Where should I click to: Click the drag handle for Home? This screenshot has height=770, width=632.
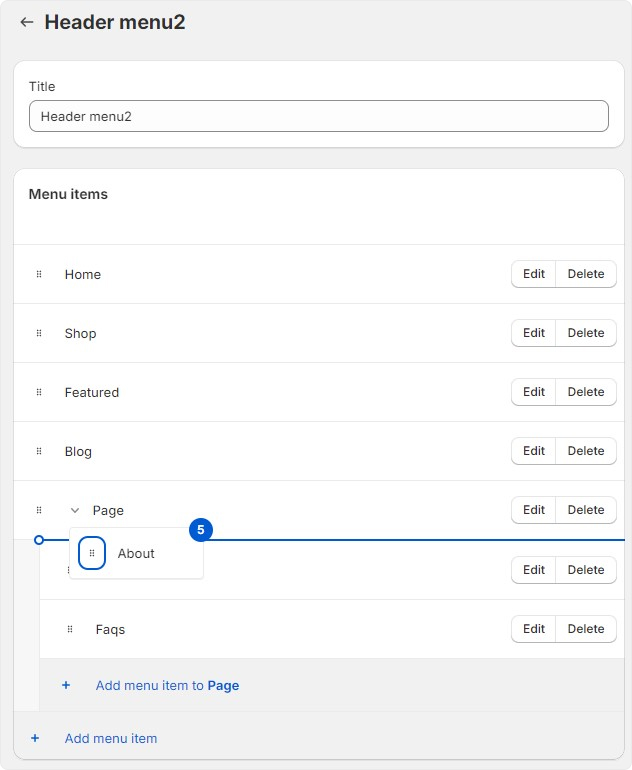pyautogui.click(x=39, y=274)
